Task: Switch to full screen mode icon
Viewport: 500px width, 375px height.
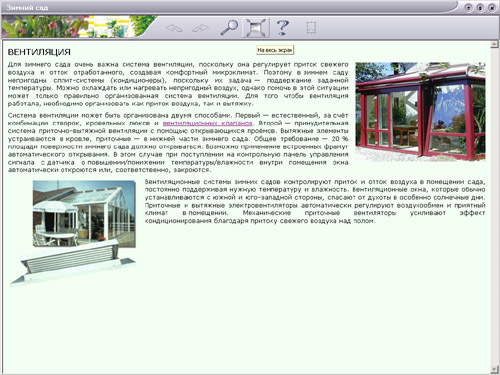Action: point(255,28)
